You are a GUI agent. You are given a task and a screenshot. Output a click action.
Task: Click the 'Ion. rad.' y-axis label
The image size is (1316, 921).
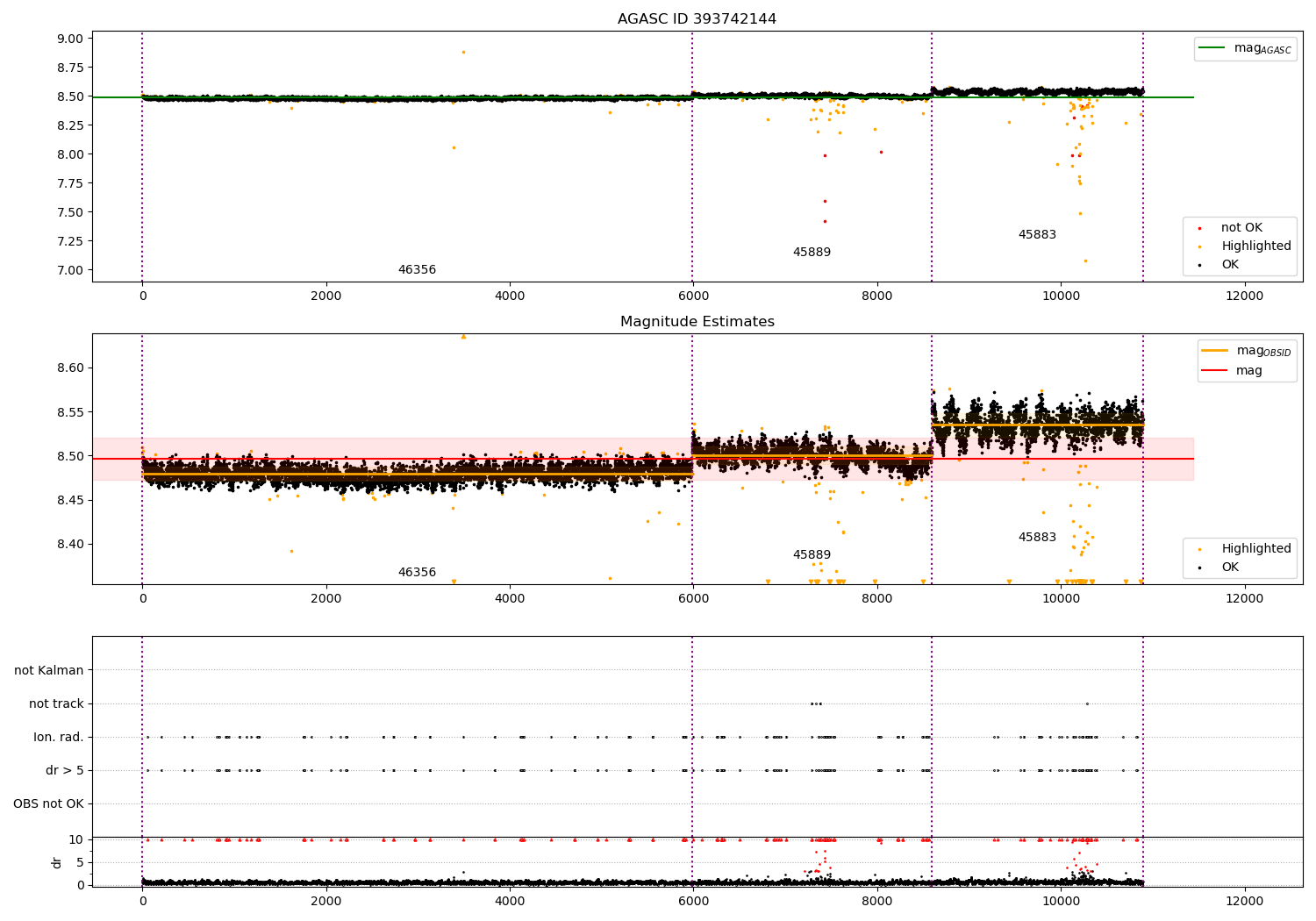59,737
